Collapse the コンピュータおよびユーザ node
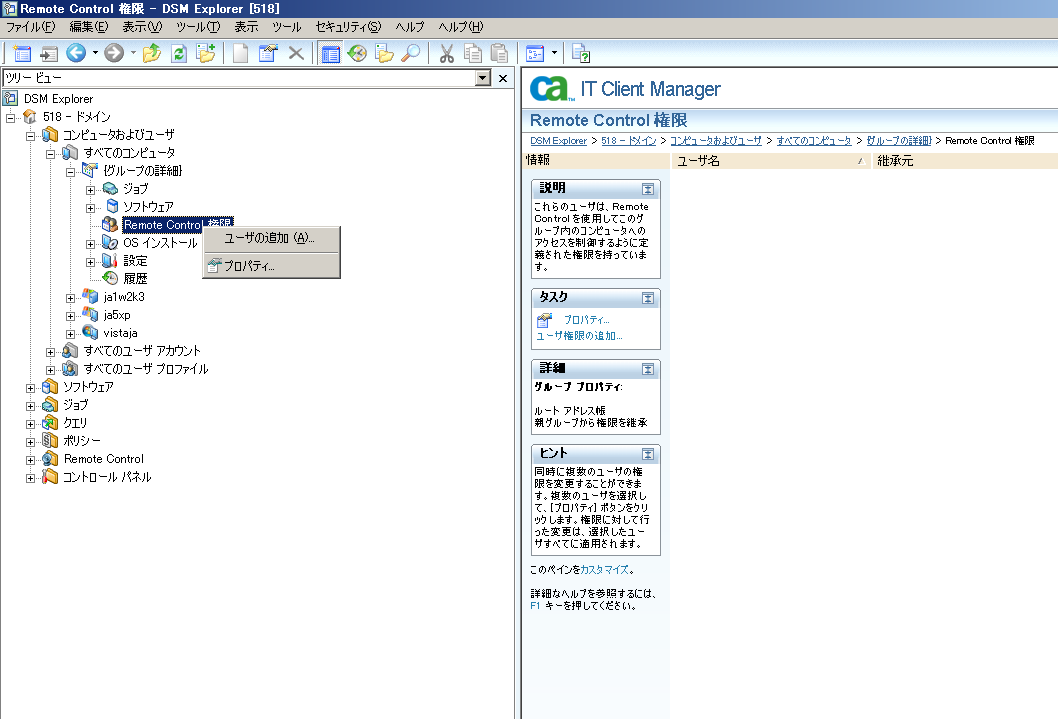1058x719 pixels. [30, 136]
